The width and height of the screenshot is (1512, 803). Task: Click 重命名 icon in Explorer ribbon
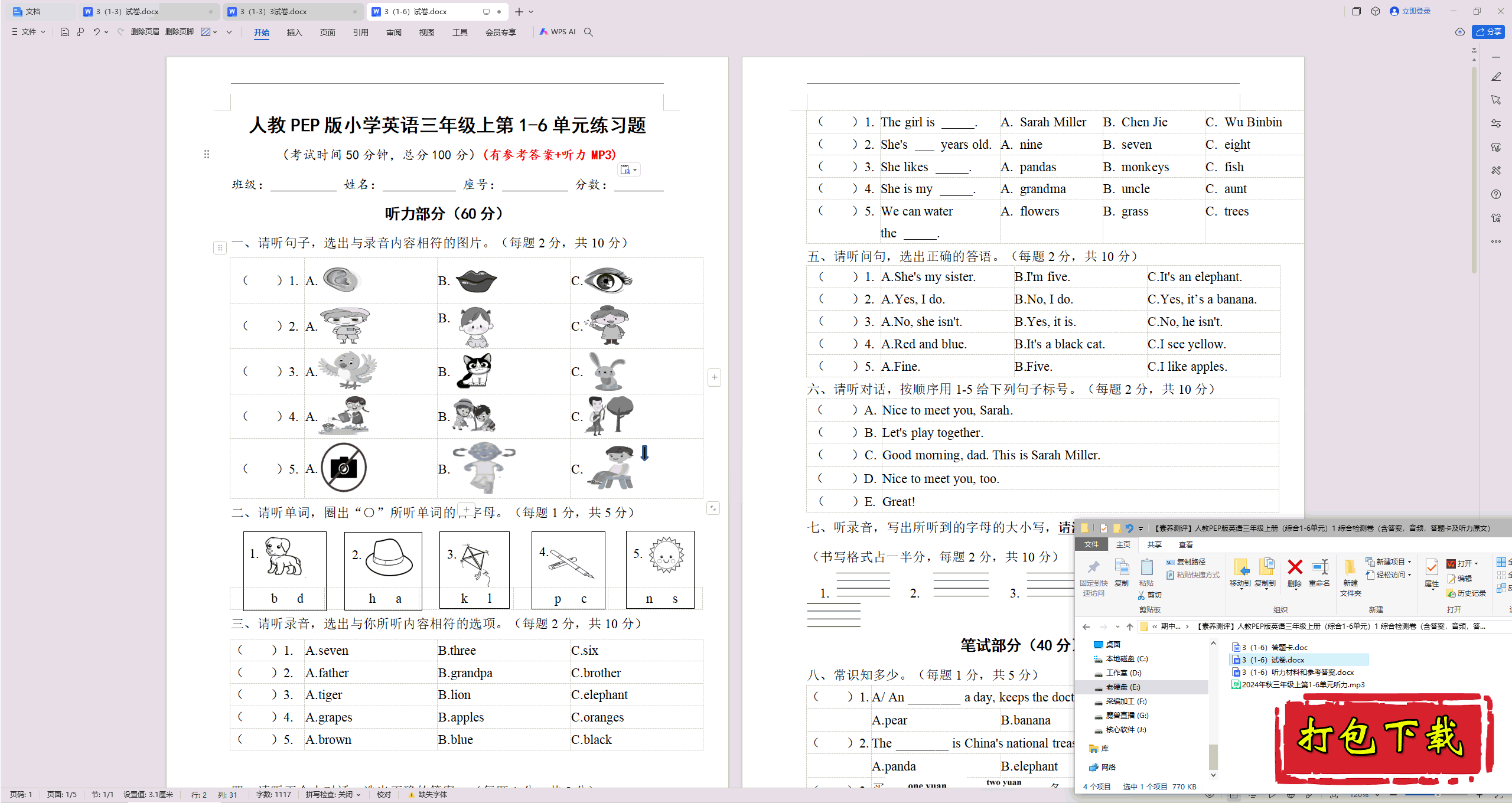click(x=1319, y=573)
